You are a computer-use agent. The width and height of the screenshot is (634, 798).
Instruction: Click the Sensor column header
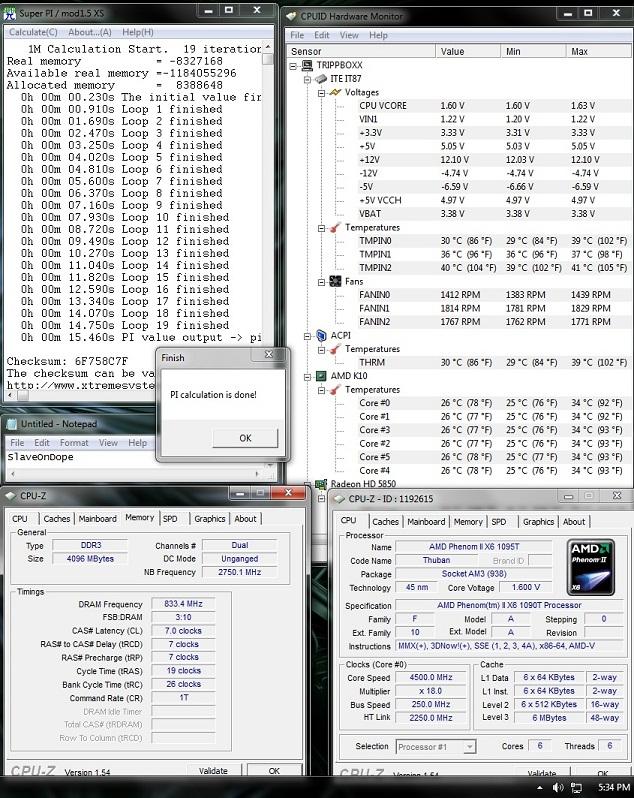361,51
